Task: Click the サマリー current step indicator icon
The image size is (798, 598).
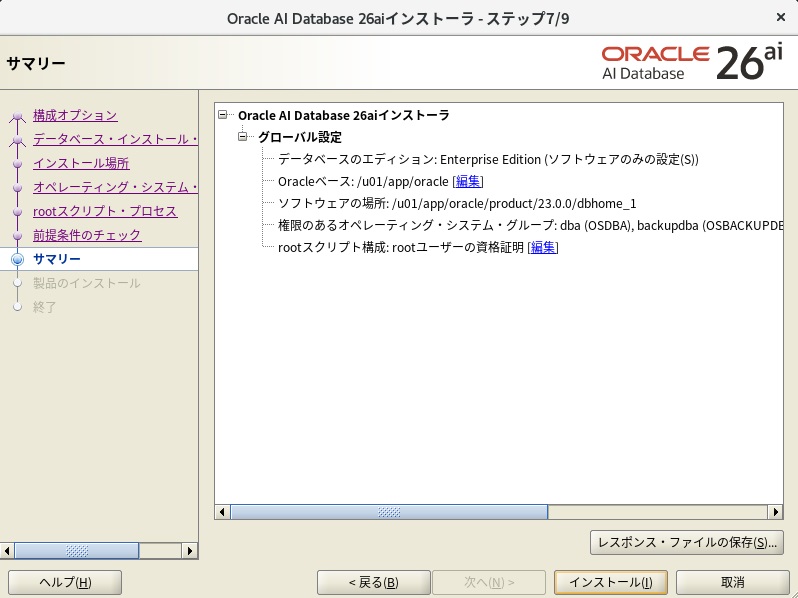Action: click(17, 259)
